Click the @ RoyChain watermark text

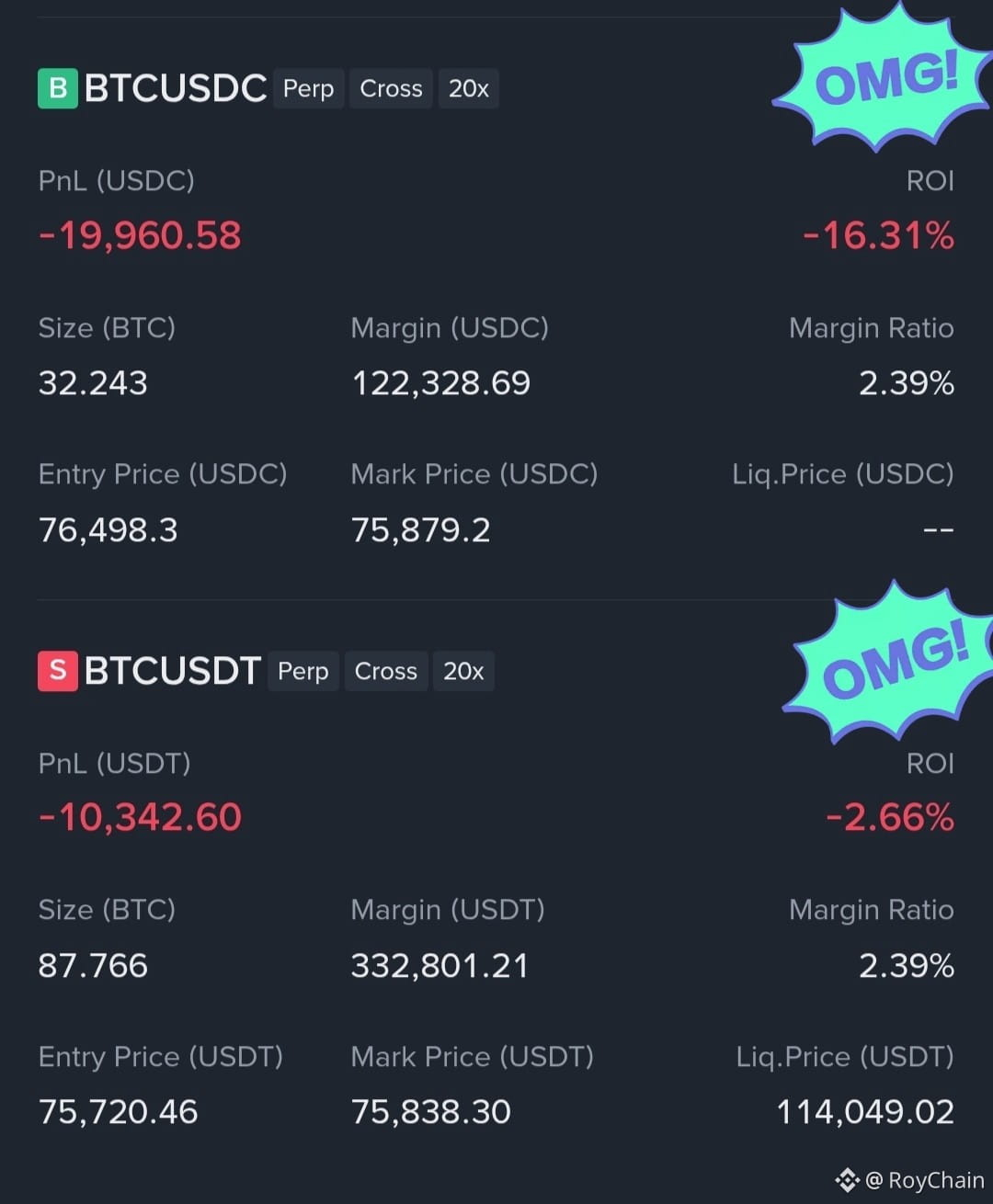coord(924,1180)
